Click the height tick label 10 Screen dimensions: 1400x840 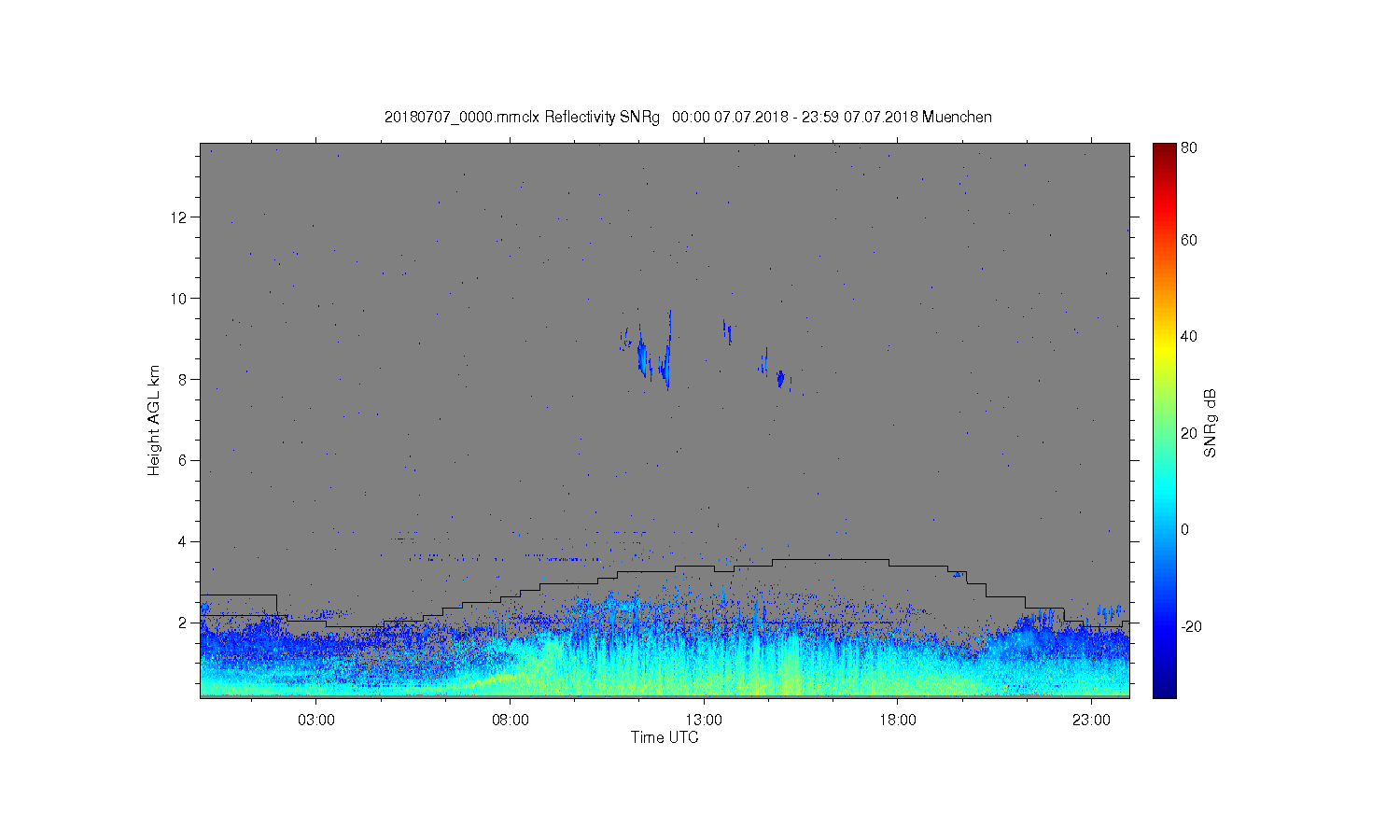point(178,298)
